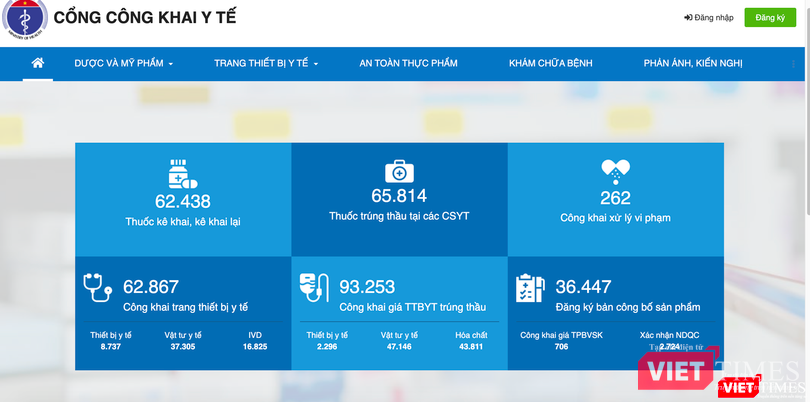The image size is (810, 402).
Task: Click the 36.447 count value
Action: click(583, 286)
